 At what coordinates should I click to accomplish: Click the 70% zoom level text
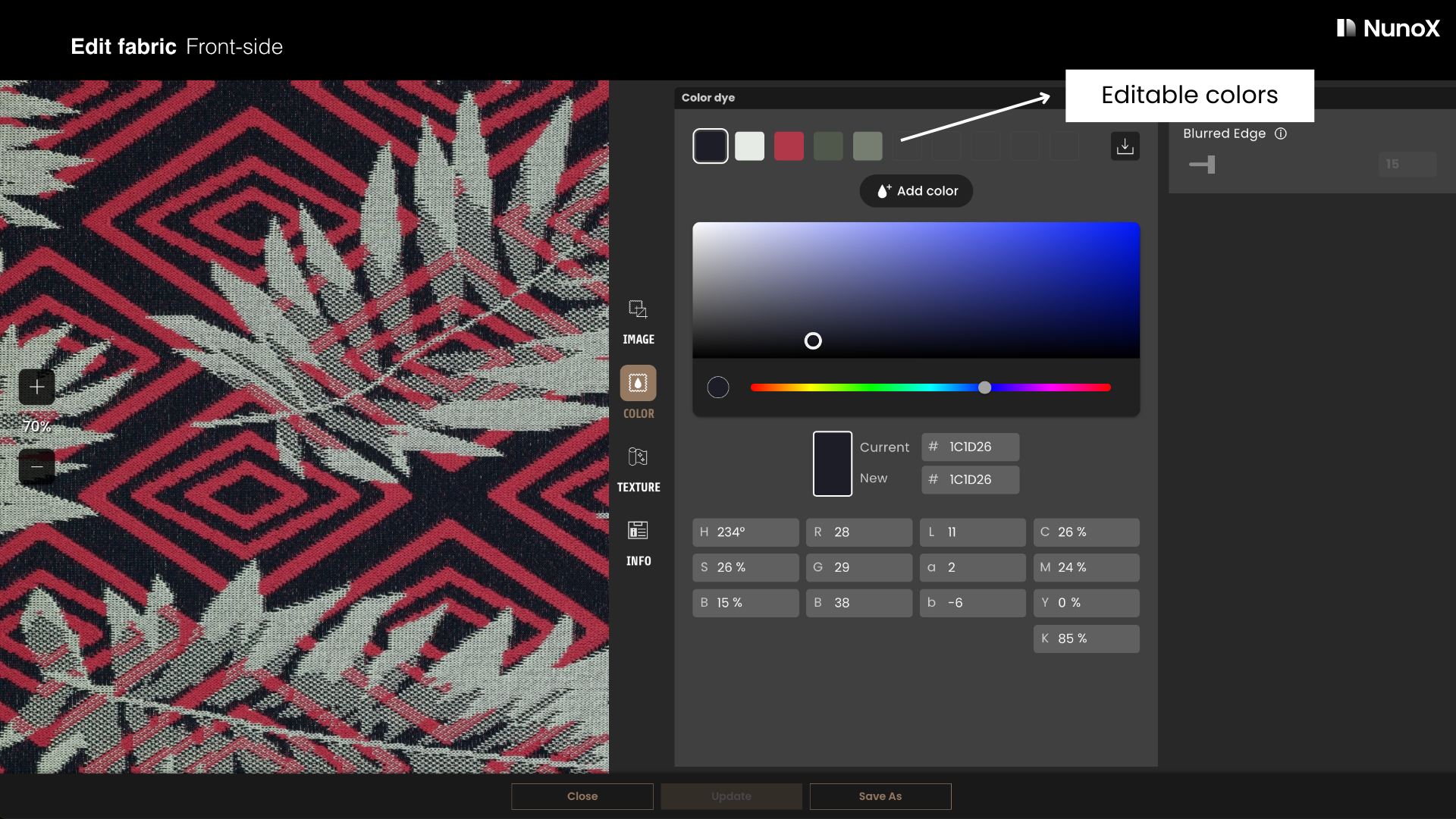click(36, 427)
